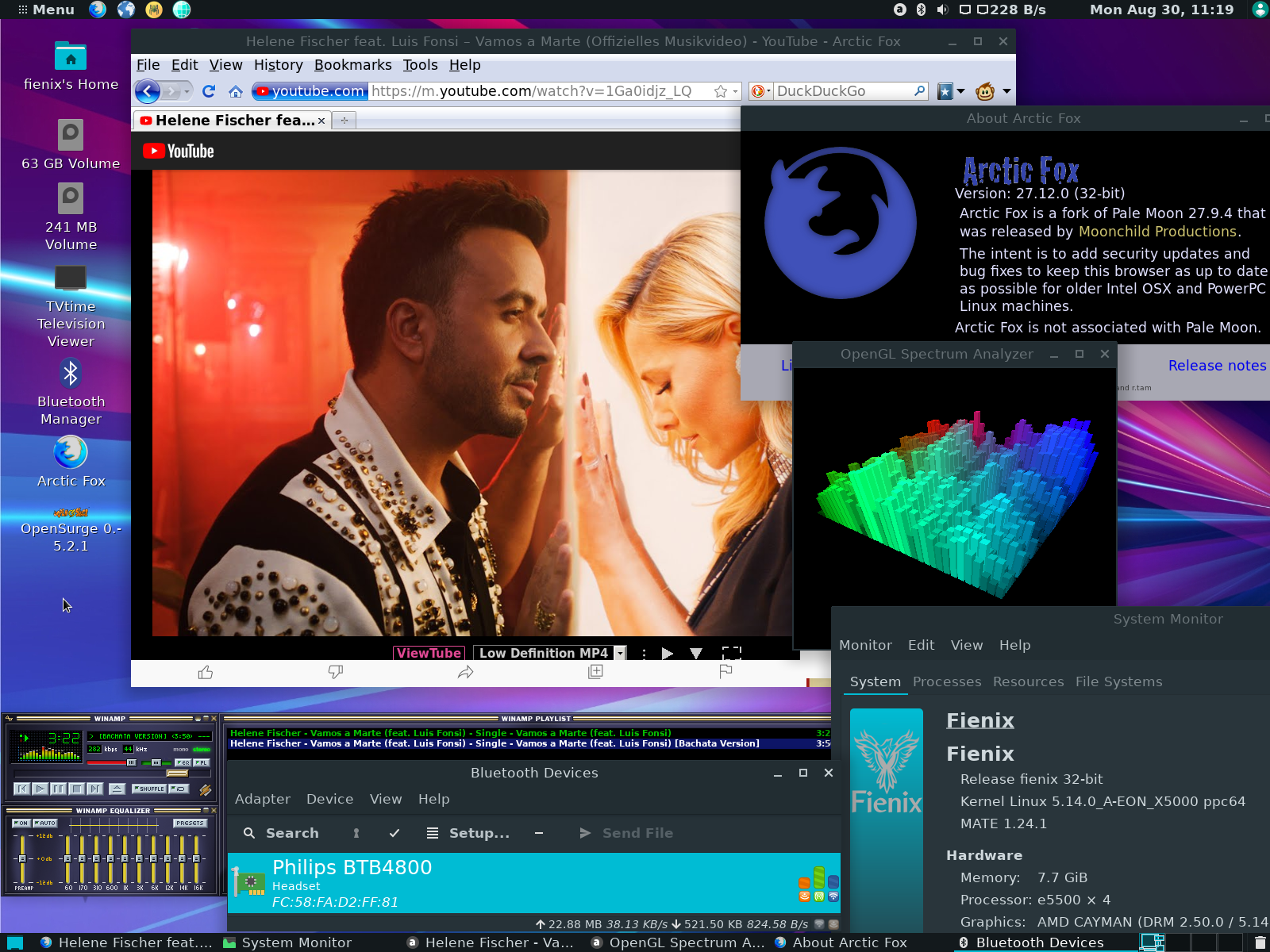
Task: Switch to Resources tab in System Monitor
Action: pyautogui.click(x=1028, y=682)
